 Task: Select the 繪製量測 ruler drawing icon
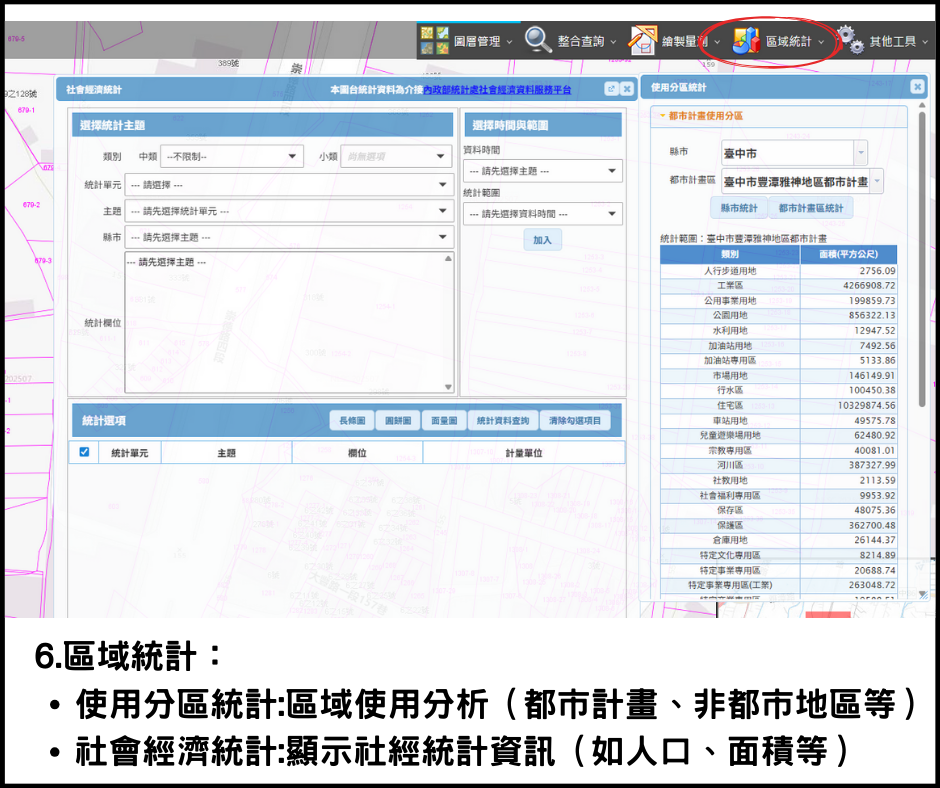tap(642, 41)
